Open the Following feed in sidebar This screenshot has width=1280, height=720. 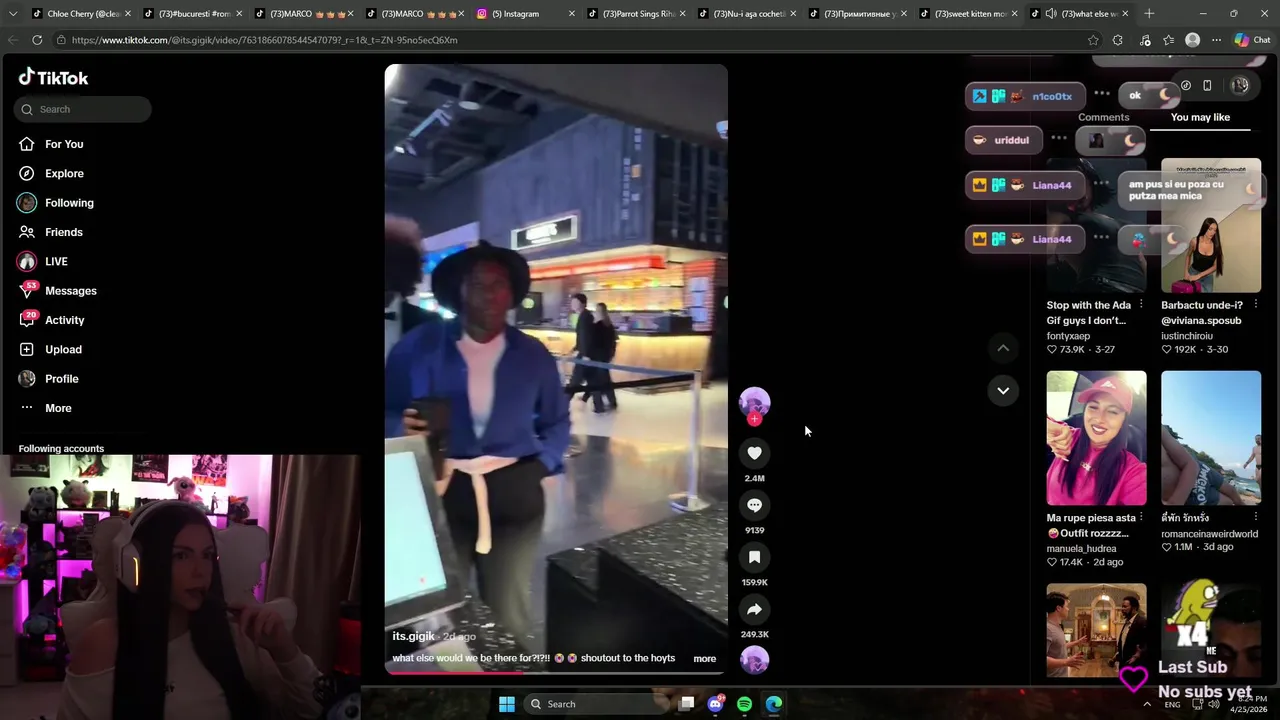(x=69, y=203)
